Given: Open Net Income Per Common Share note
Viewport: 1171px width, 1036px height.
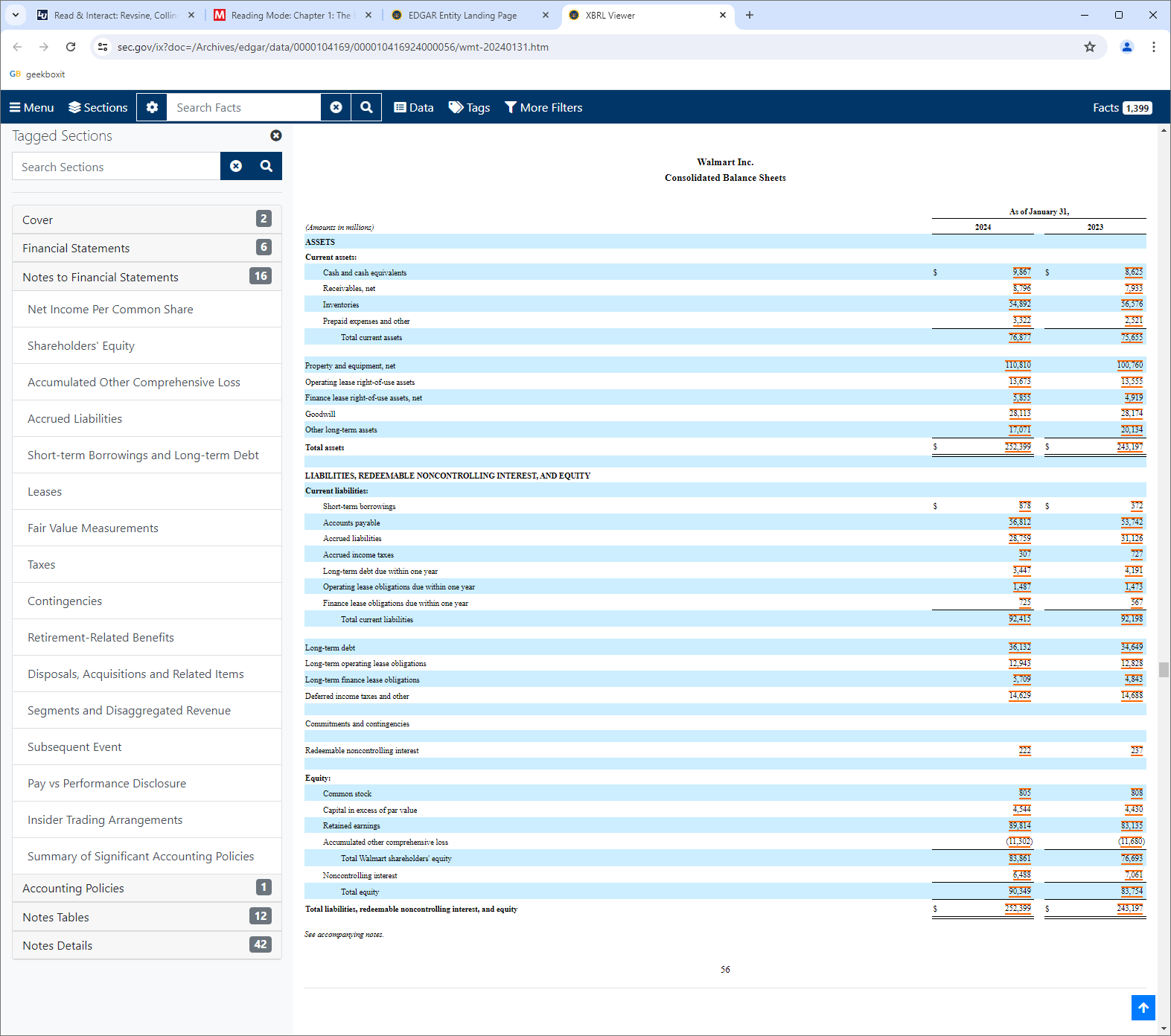Looking at the screenshot, I should (147, 309).
